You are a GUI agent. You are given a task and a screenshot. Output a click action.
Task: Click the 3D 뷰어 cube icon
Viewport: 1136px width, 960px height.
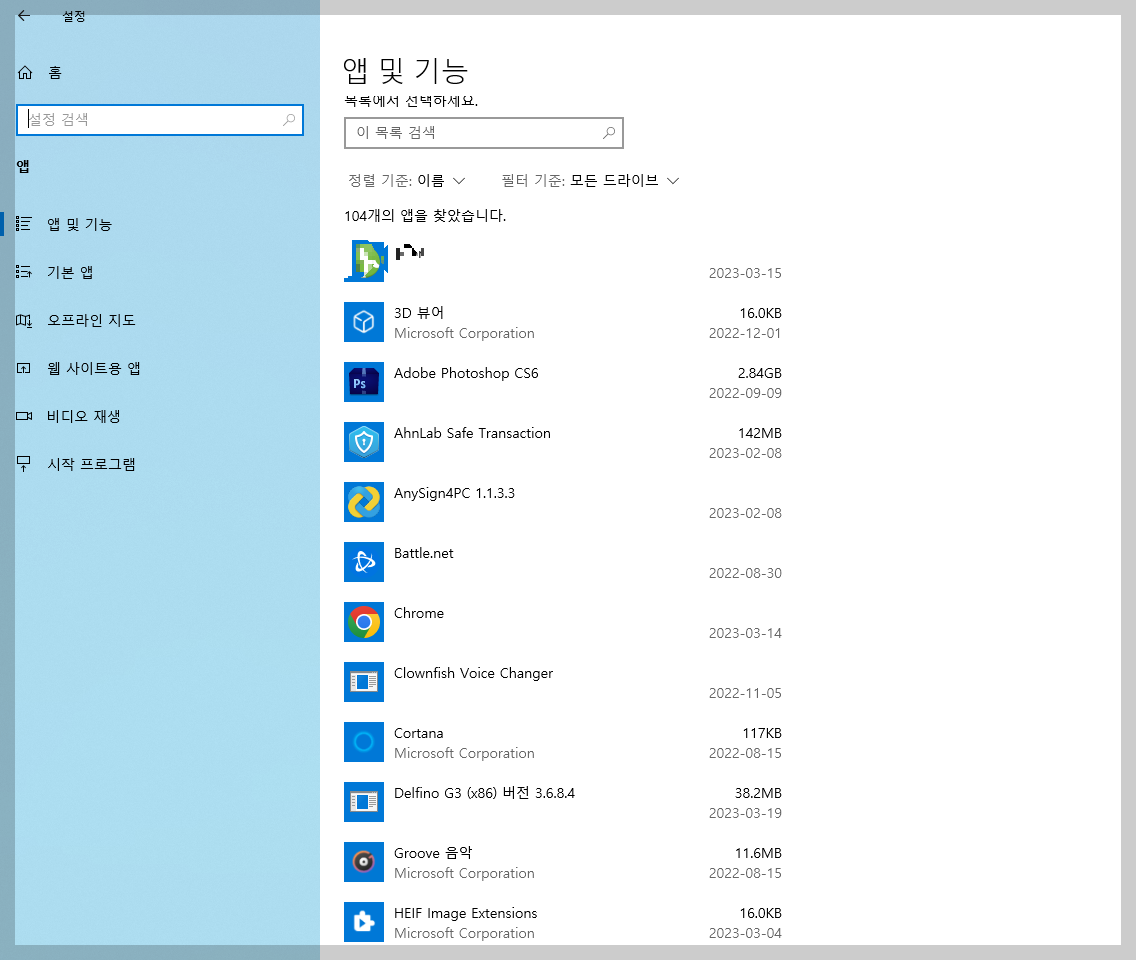coord(364,322)
